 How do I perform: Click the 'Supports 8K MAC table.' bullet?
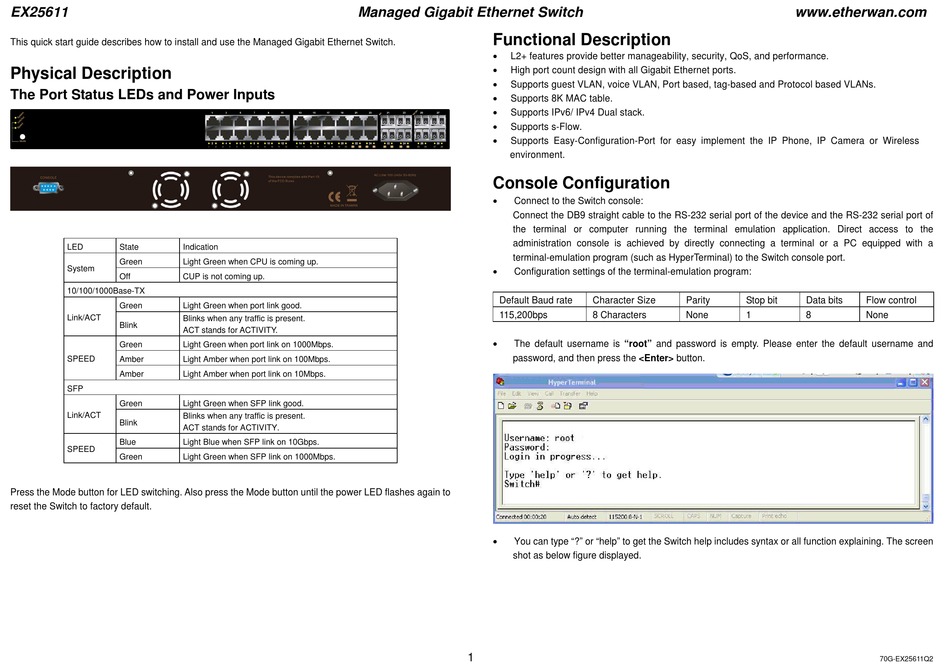pos(561,98)
